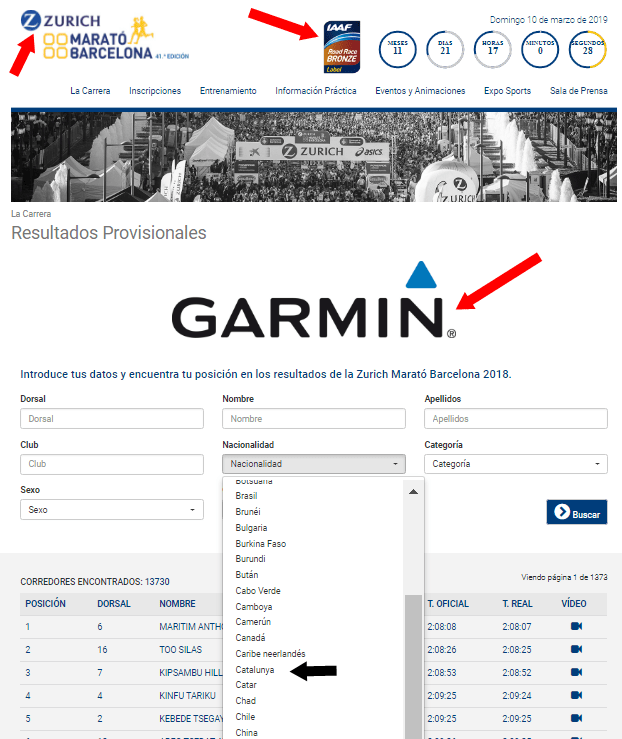Click the nationality list scrollbar up arrow

(413, 491)
